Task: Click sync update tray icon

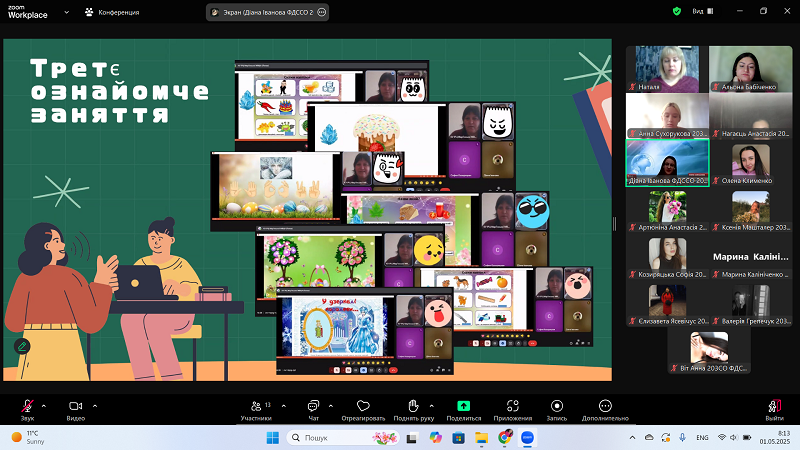Action: point(666,438)
